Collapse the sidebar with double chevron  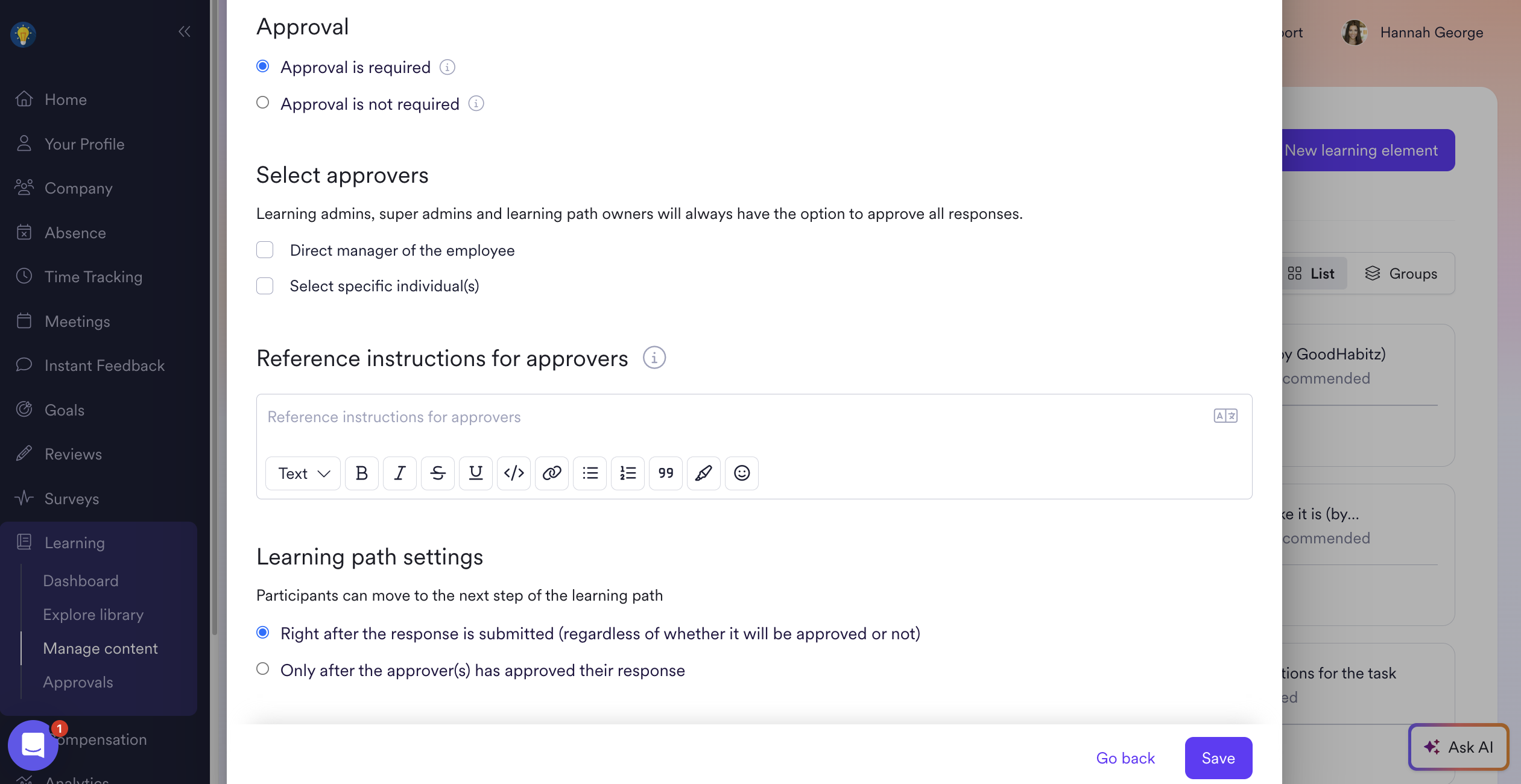pos(185,31)
